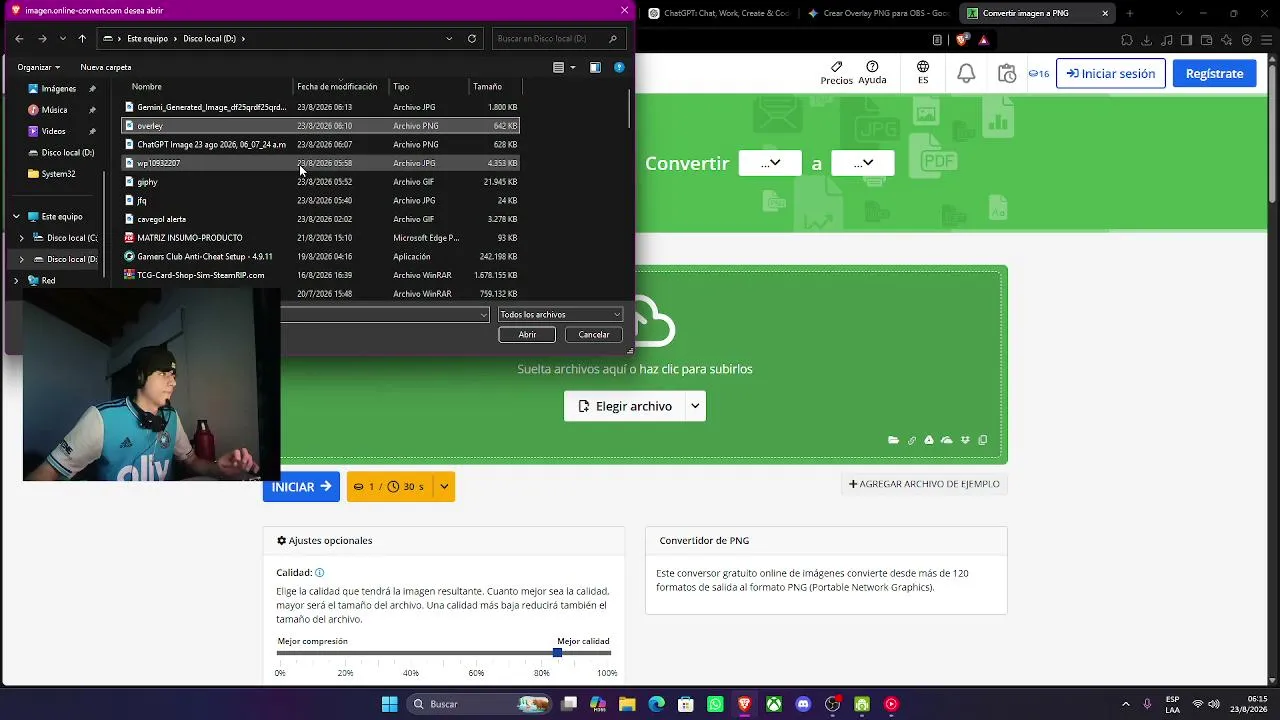Click the Quality info icon next to Calidad
The height and width of the screenshot is (720, 1280).
pyautogui.click(x=320, y=573)
